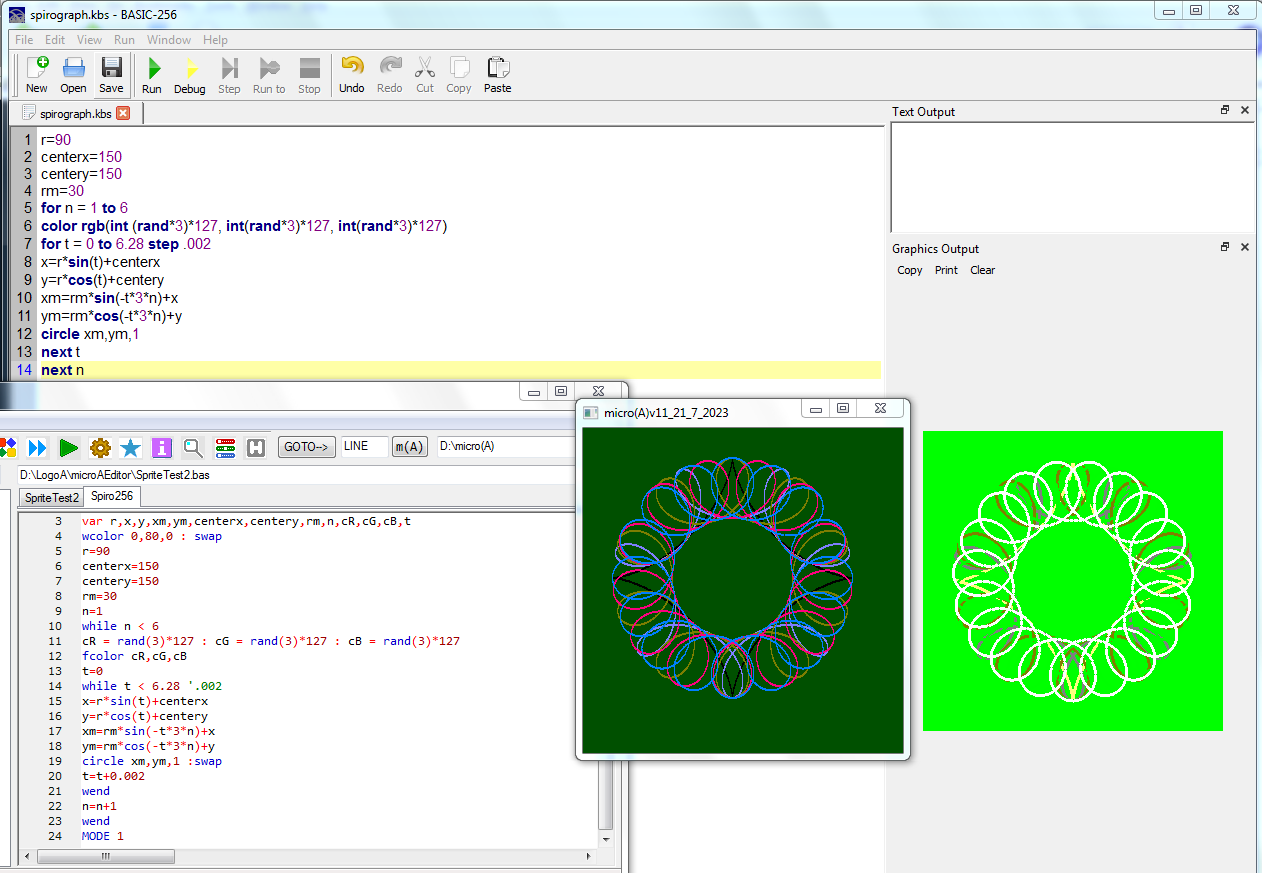Open the Run menu

pos(124,40)
